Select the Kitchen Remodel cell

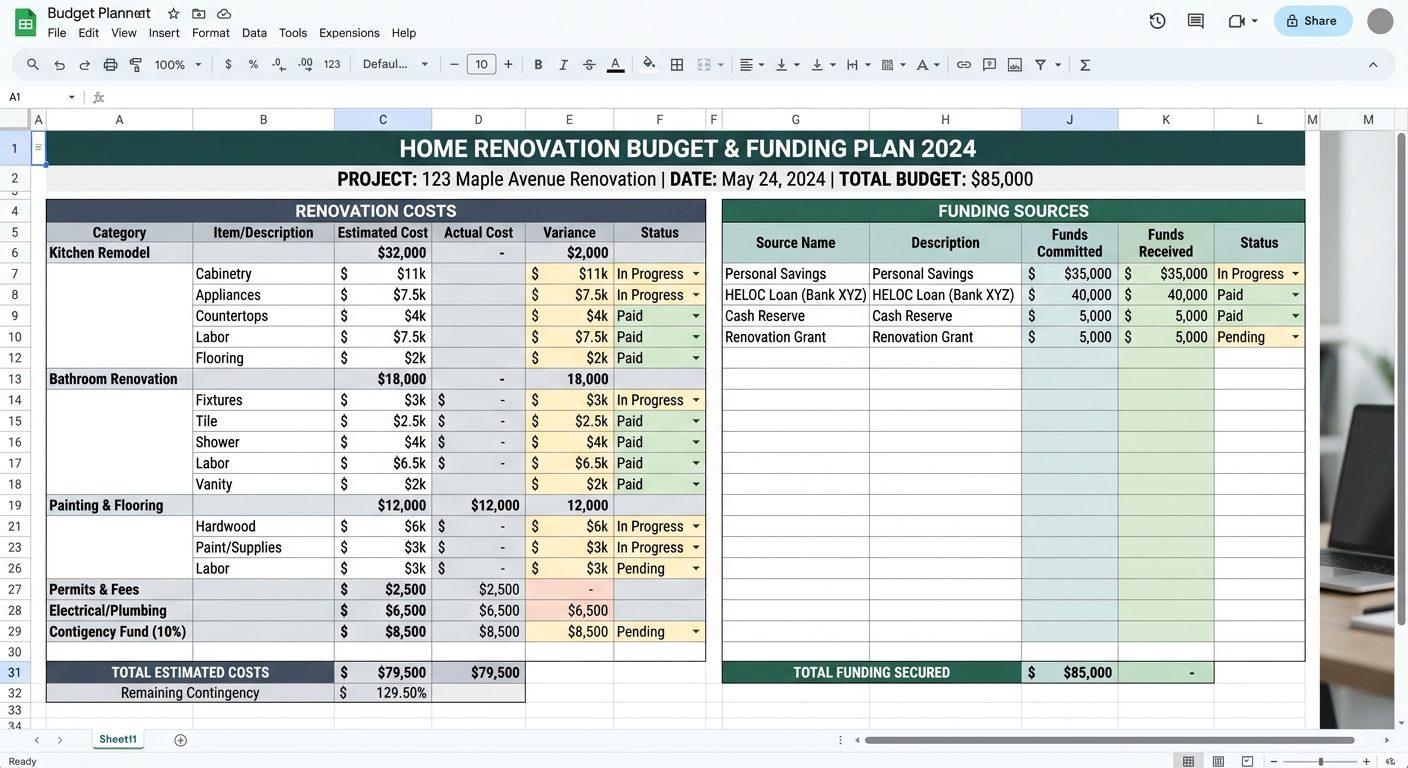[119, 253]
